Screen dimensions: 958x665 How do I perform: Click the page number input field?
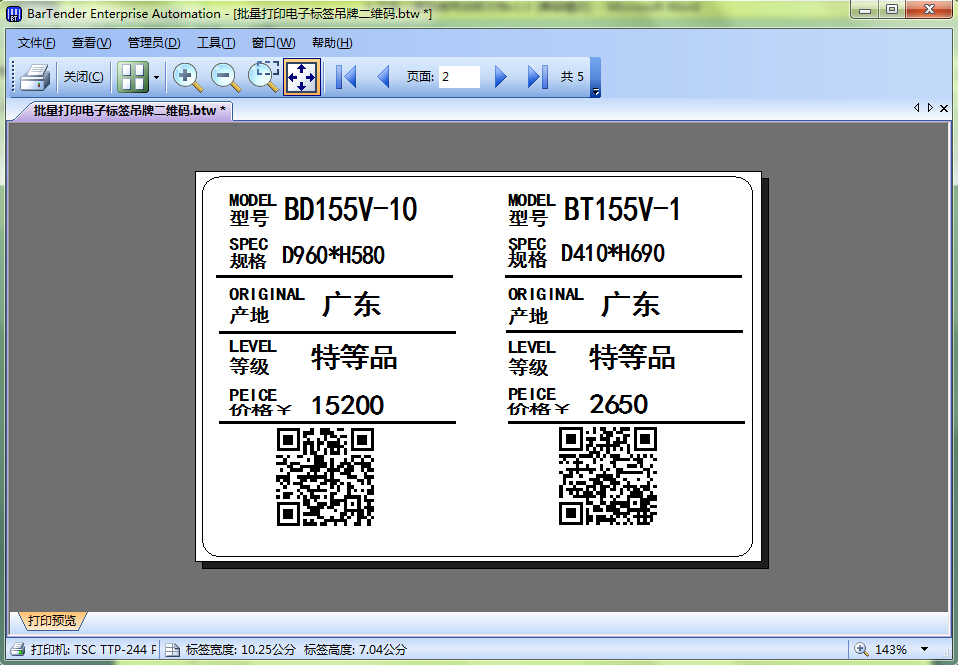point(459,77)
